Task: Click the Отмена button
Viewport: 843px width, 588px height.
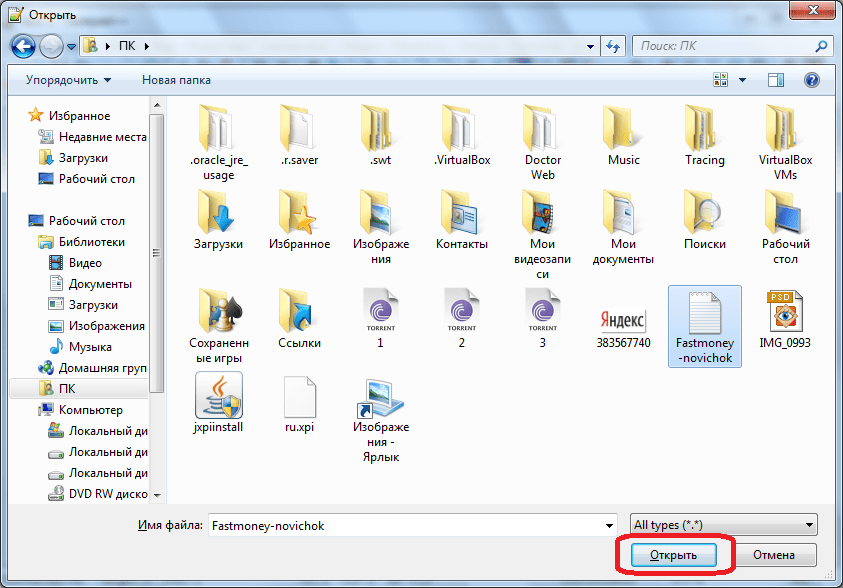Action: [774, 555]
